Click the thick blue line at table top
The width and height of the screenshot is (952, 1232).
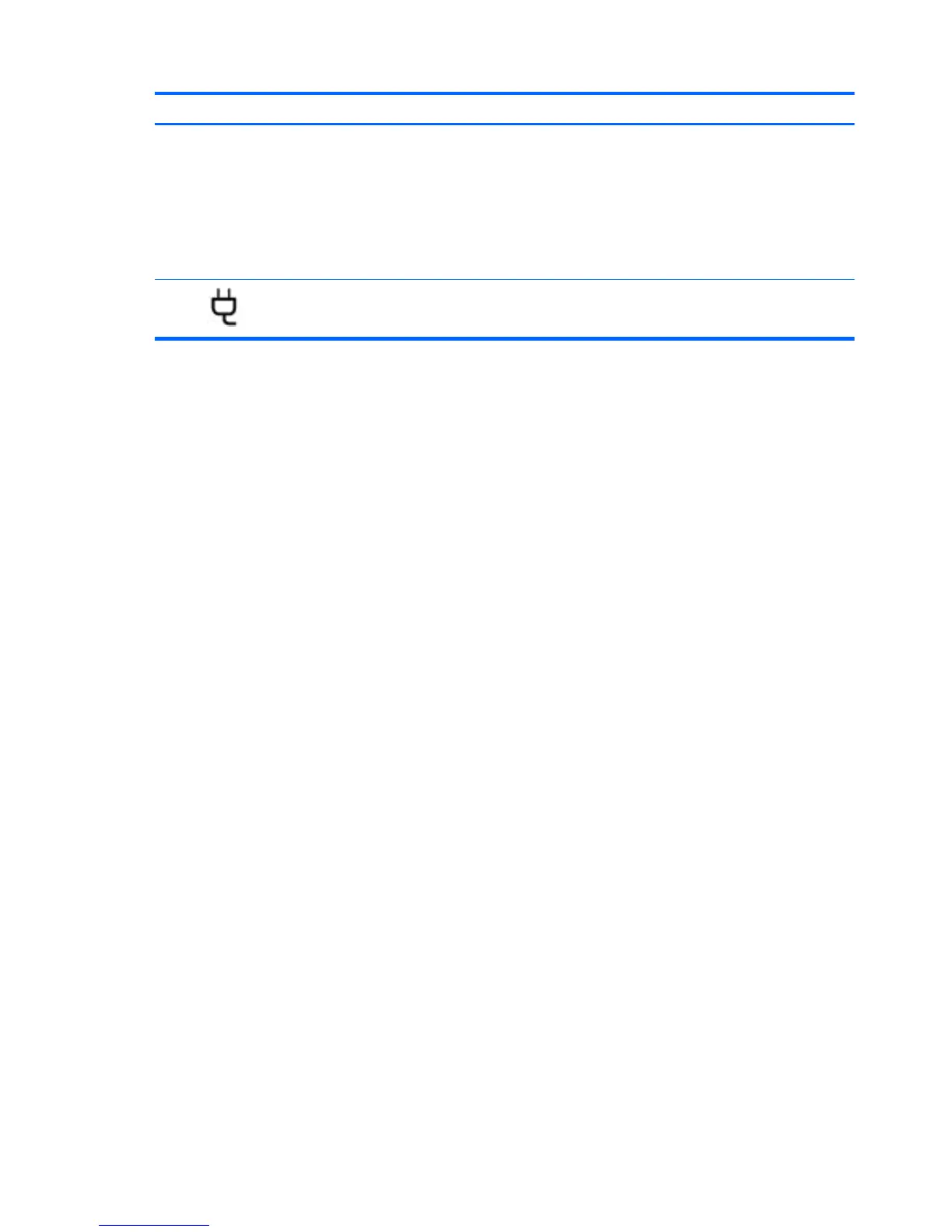[504, 93]
